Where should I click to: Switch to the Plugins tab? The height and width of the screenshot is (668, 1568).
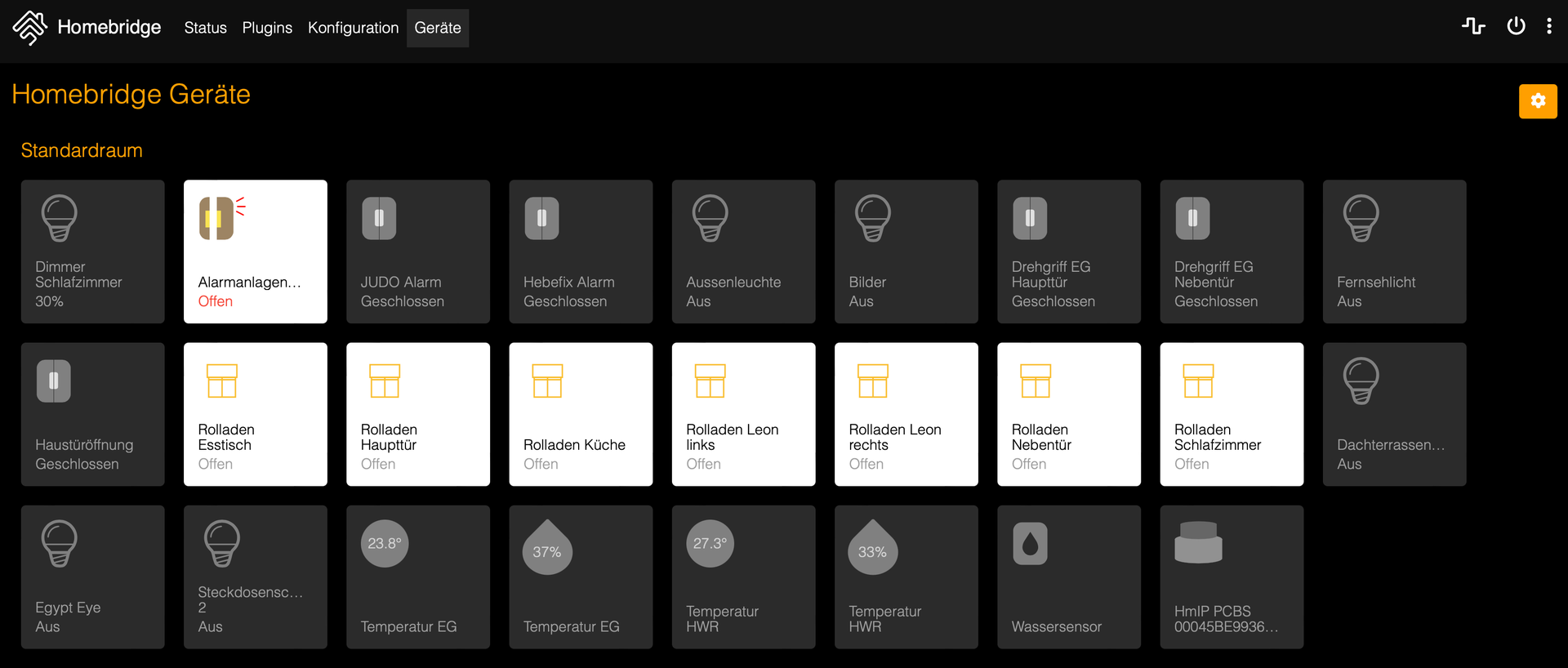[x=267, y=28]
